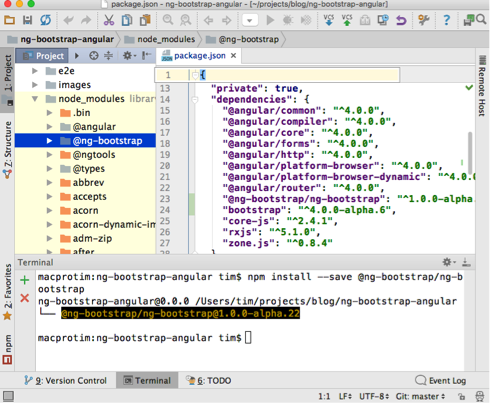Select the Terminal tool tab
The height and width of the screenshot is (403, 490).
pos(147,380)
